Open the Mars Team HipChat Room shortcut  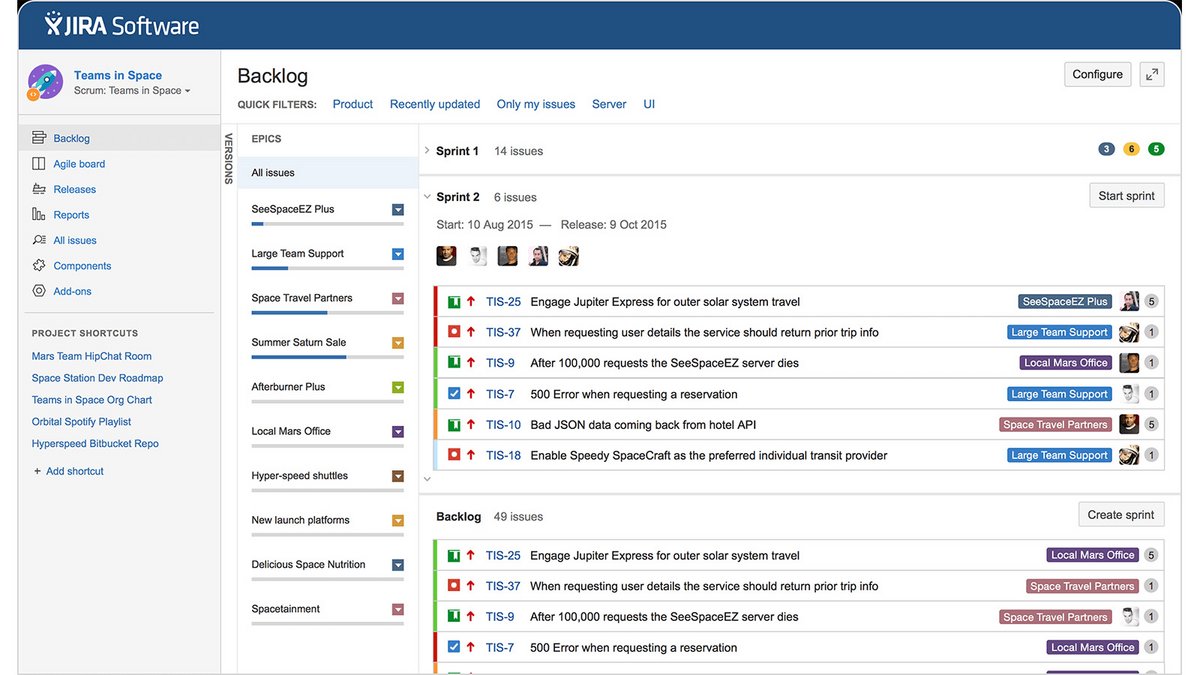92,356
